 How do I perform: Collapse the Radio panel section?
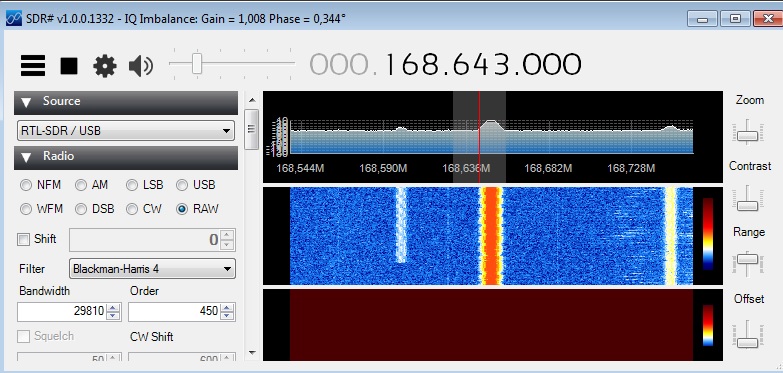pos(26,158)
